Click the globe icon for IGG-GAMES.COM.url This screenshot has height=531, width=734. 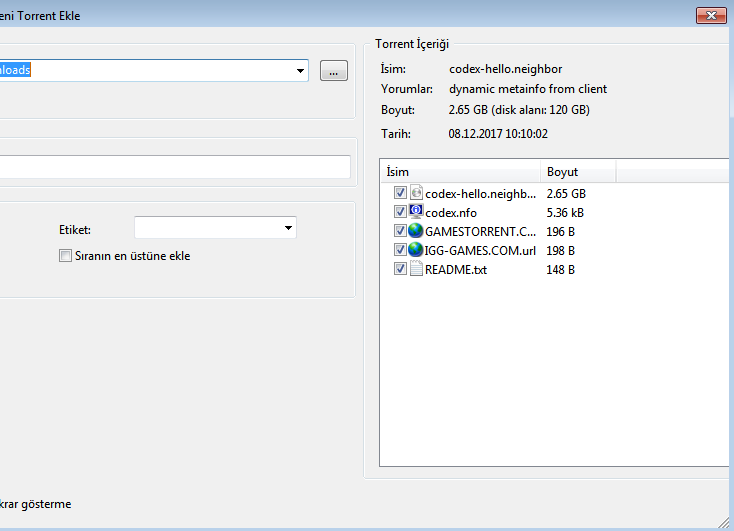tap(415, 250)
